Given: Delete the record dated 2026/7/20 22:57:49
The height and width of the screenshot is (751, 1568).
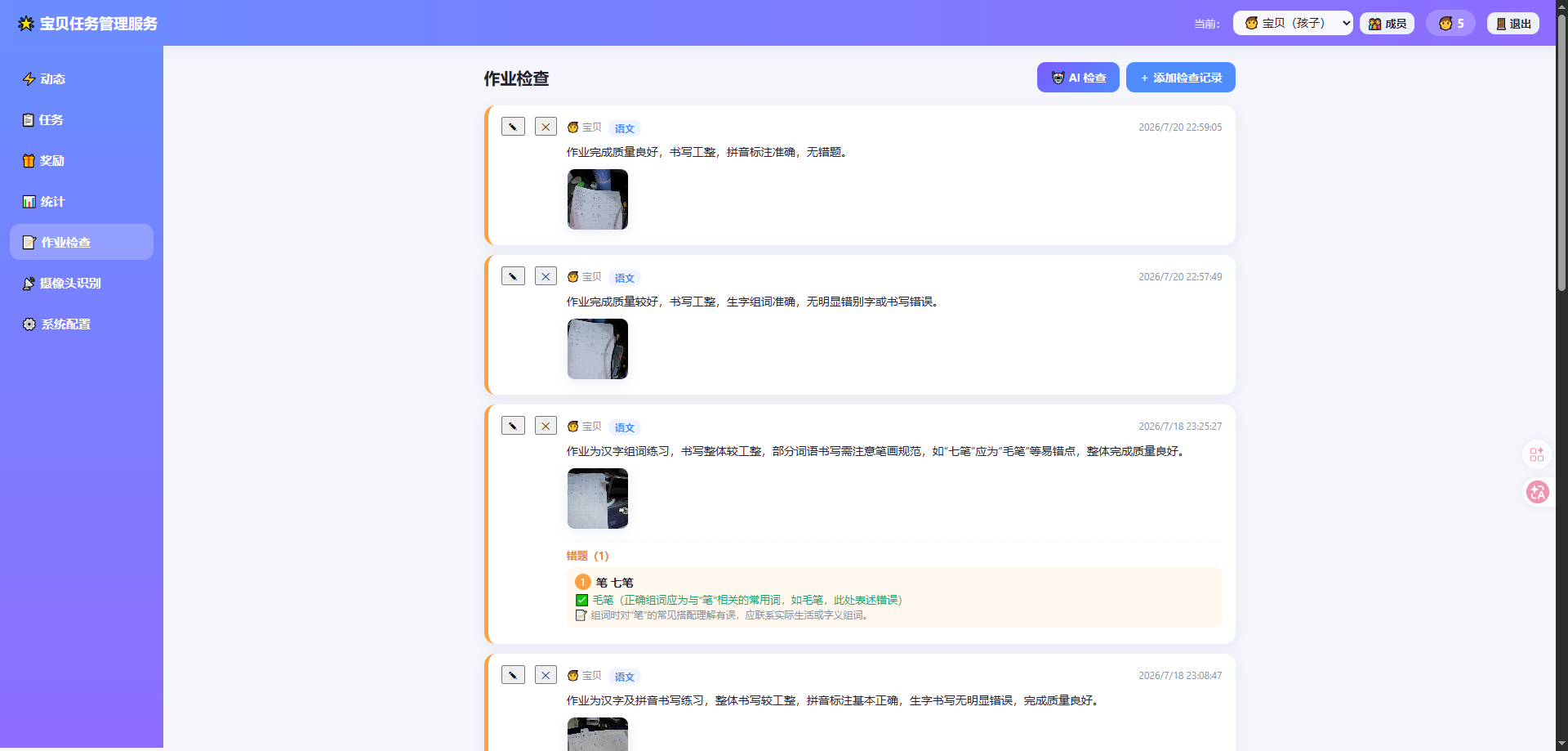Looking at the screenshot, I should pos(546,276).
